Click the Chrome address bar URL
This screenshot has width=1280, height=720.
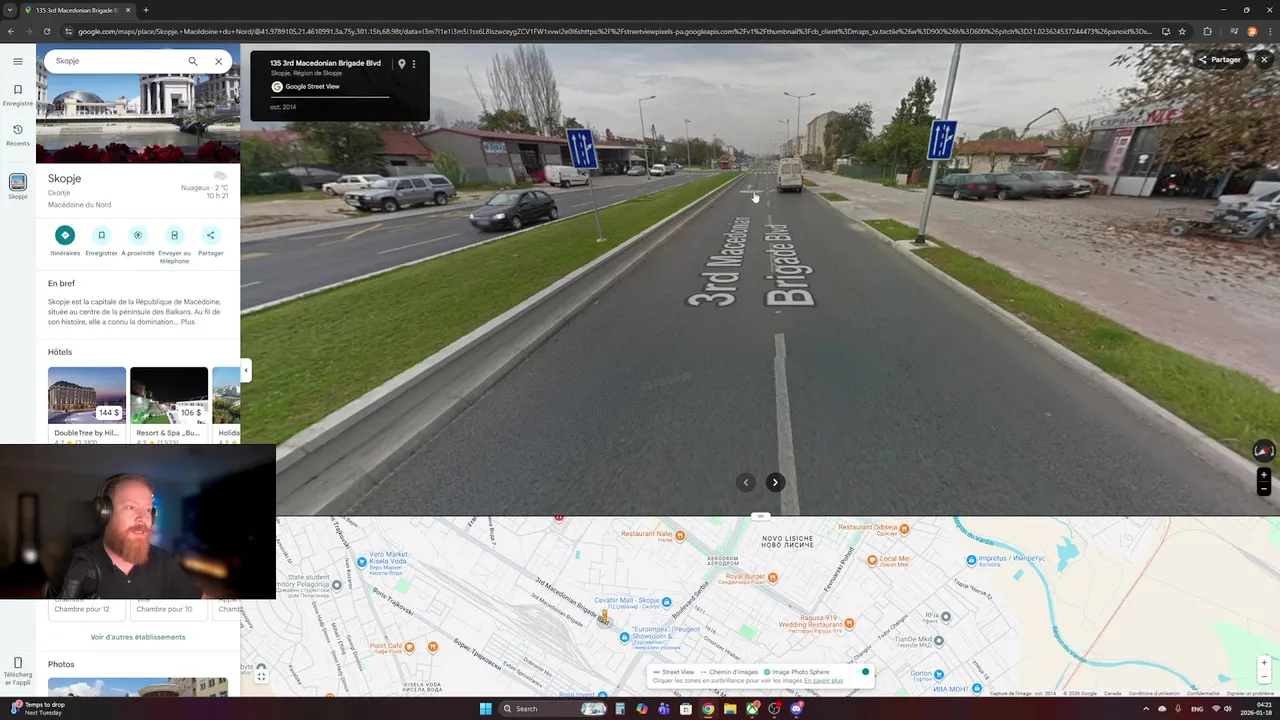pyautogui.click(x=615, y=31)
